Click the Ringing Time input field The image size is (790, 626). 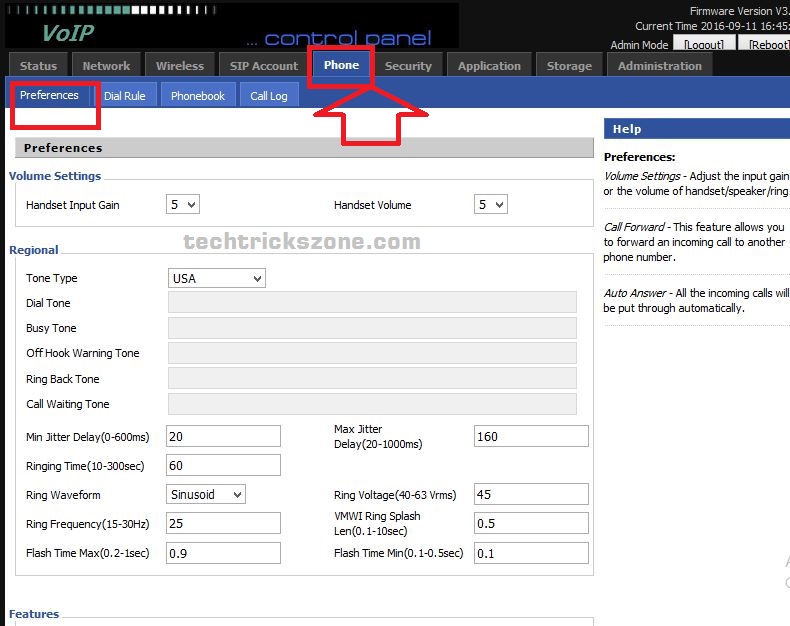223,465
